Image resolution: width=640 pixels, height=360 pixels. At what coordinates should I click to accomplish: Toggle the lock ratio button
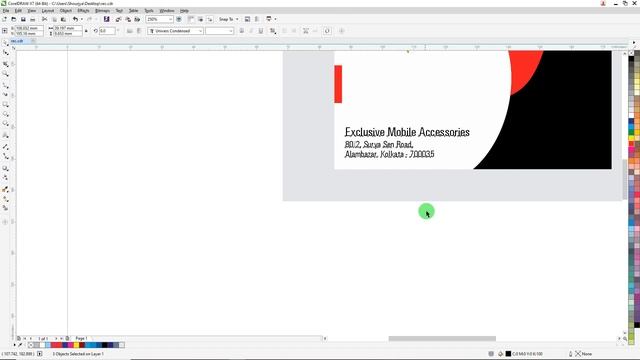coord(86,31)
